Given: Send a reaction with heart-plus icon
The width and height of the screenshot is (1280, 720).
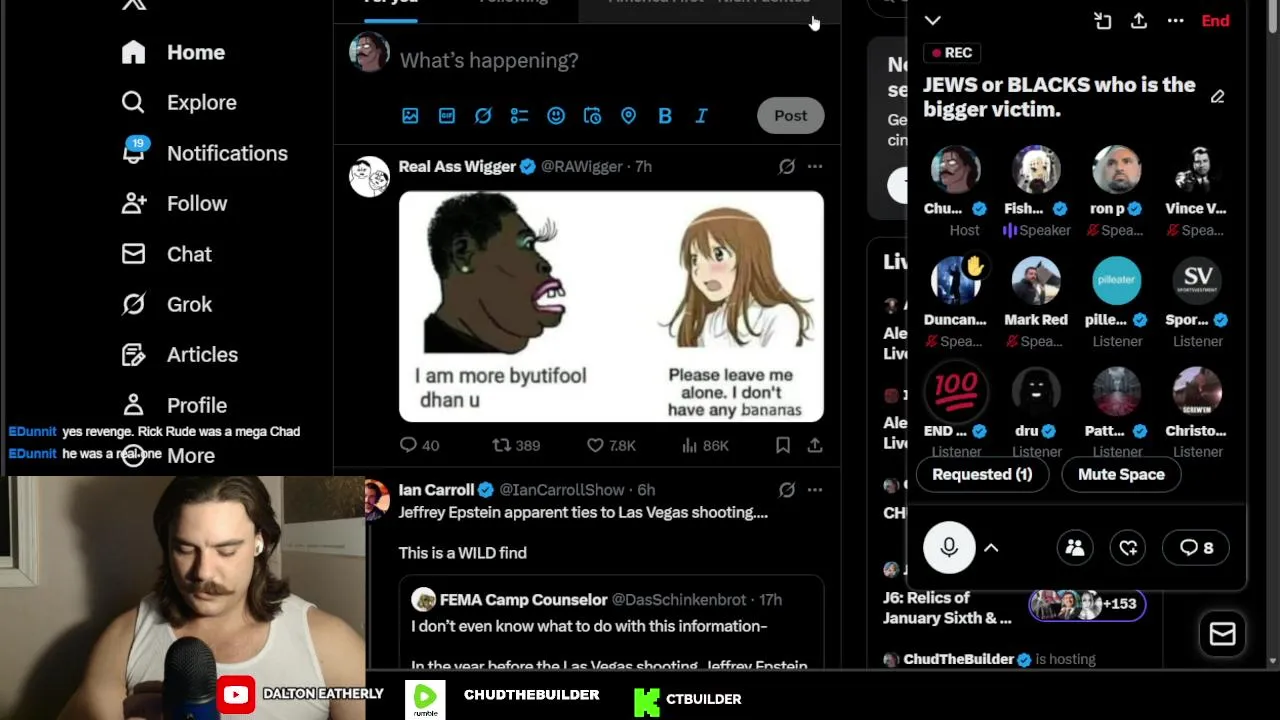Looking at the screenshot, I should click(1128, 548).
